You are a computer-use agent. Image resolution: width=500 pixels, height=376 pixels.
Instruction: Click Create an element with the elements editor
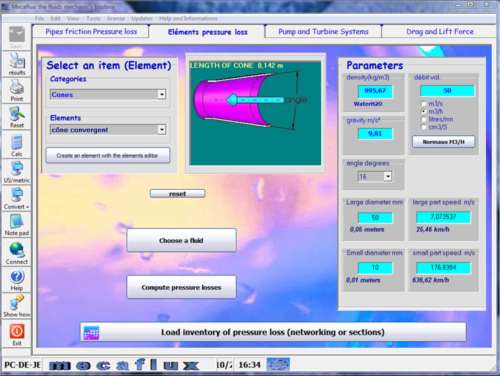(108, 156)
